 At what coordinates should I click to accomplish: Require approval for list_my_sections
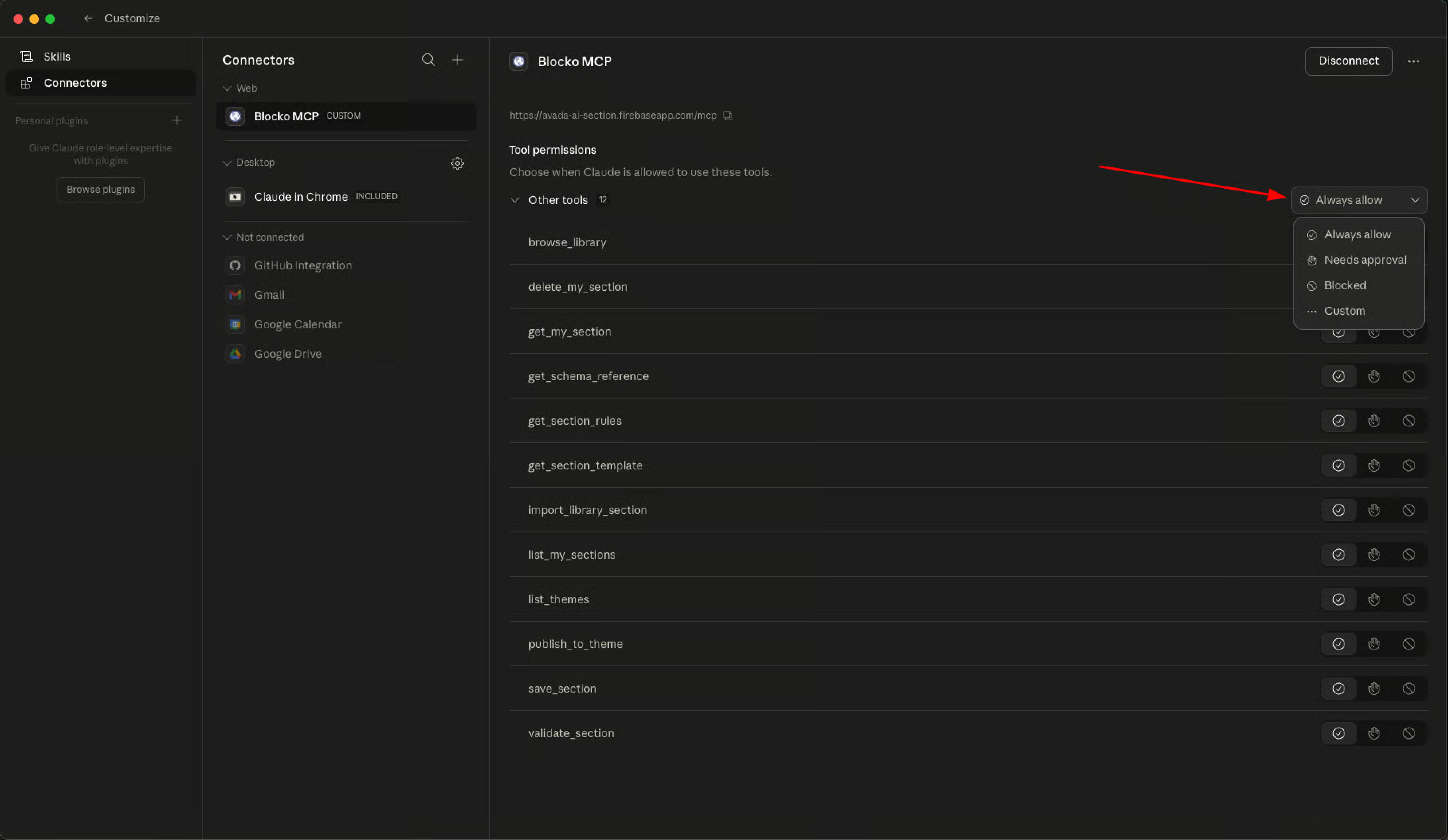click(x=1373, y=555)
